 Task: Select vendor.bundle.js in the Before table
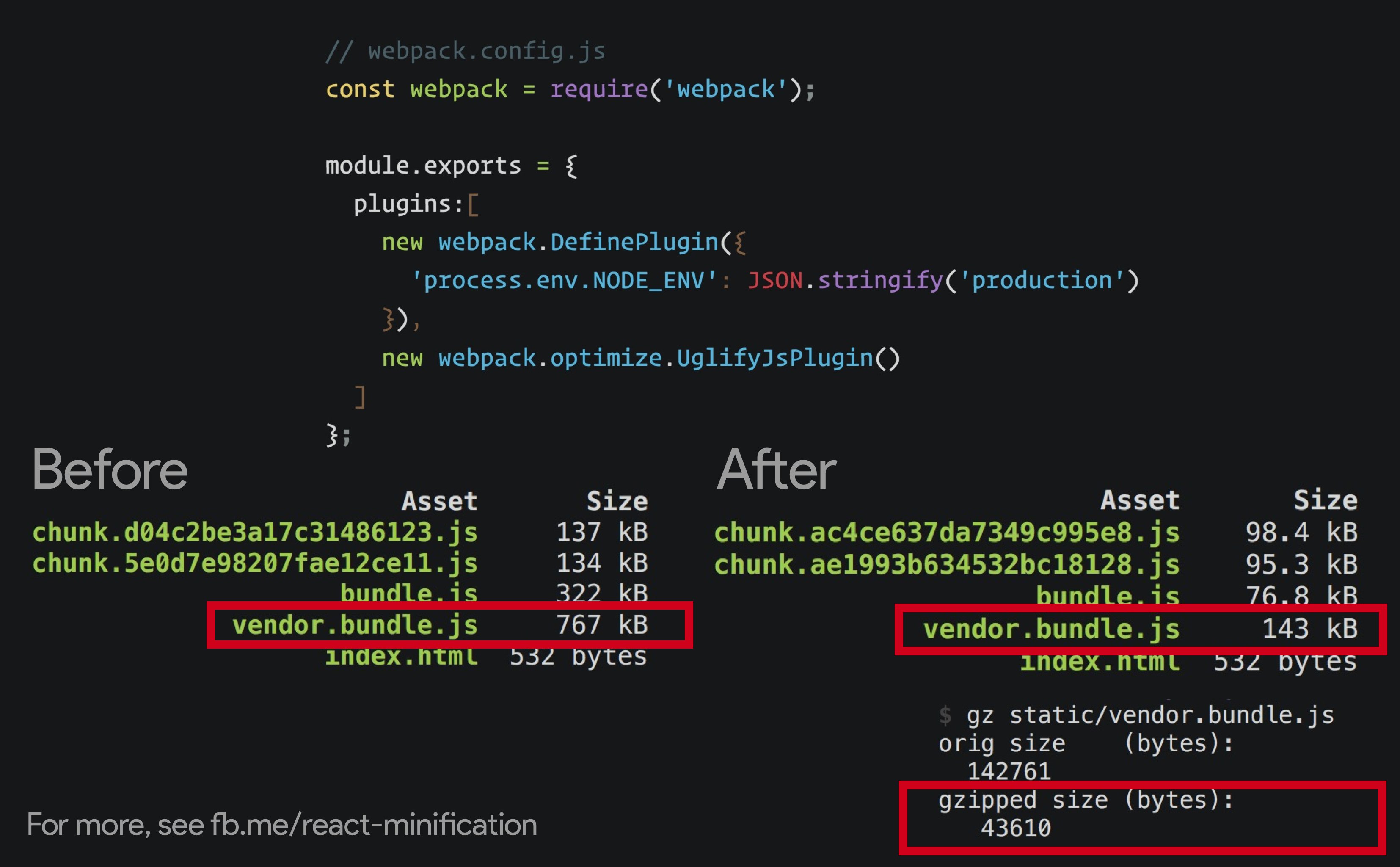pyautogui.click(x=355, y=625)
